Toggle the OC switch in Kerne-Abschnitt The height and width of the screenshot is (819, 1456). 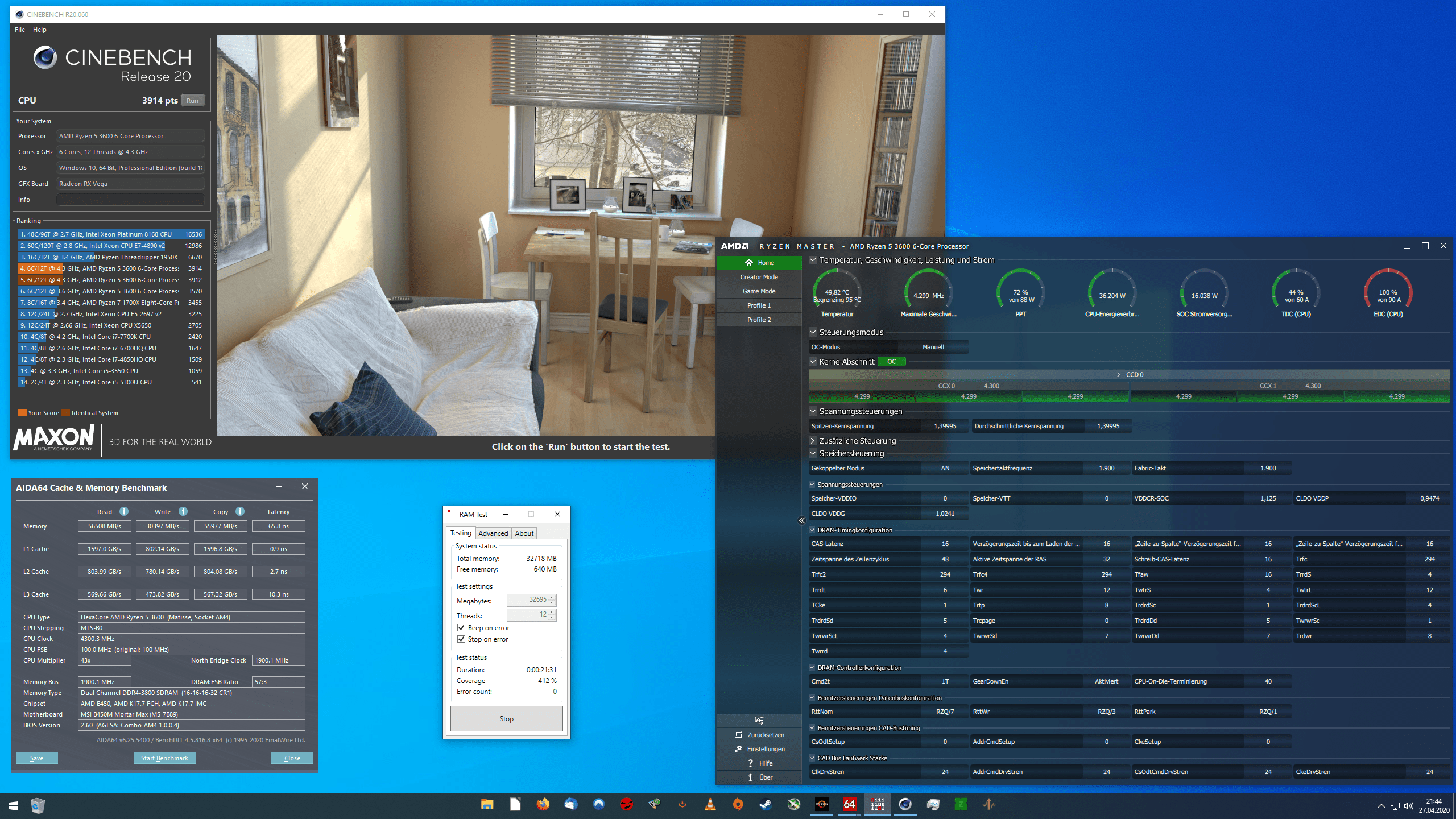click(891, 362)
